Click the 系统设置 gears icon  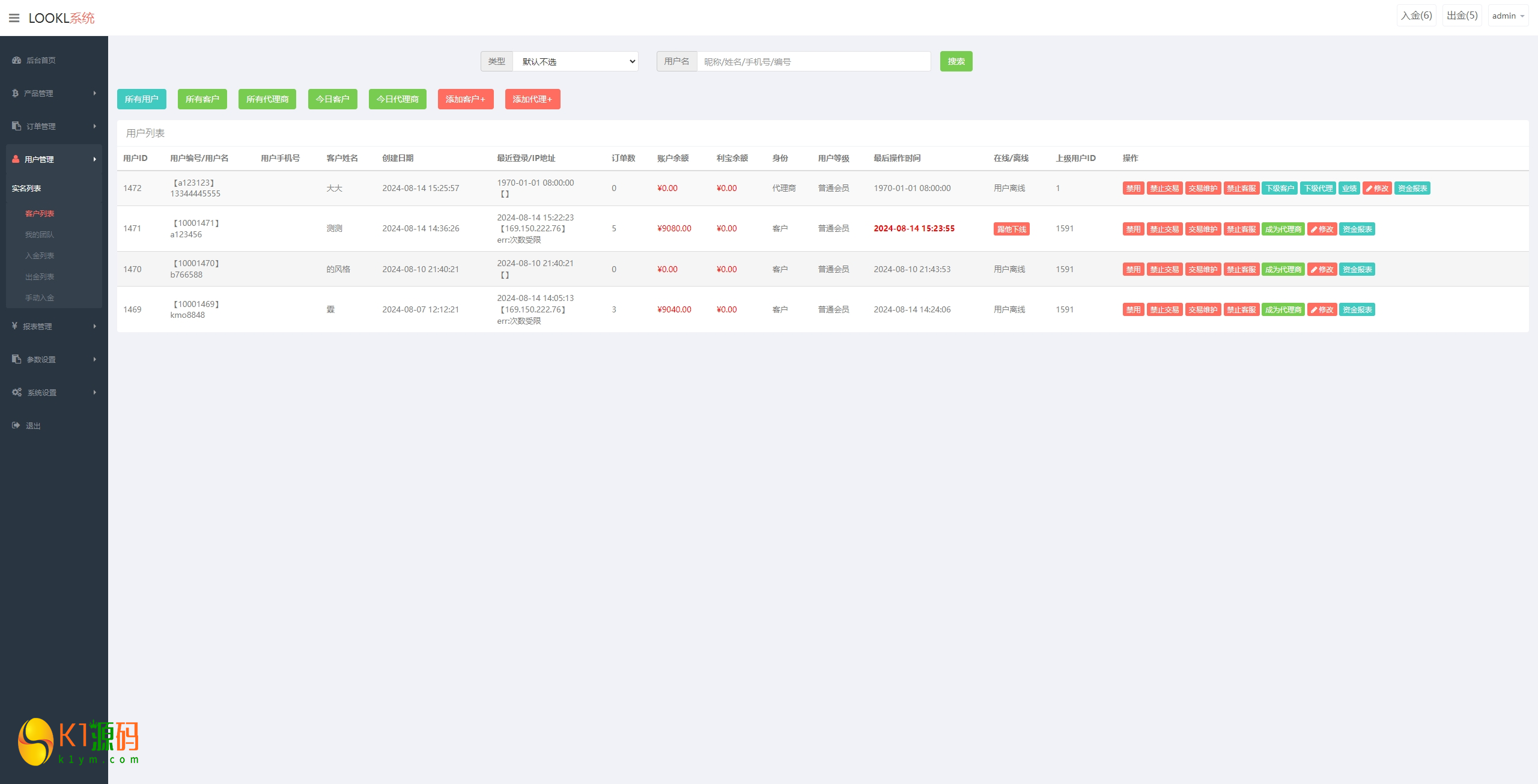[x=16, y=392]
